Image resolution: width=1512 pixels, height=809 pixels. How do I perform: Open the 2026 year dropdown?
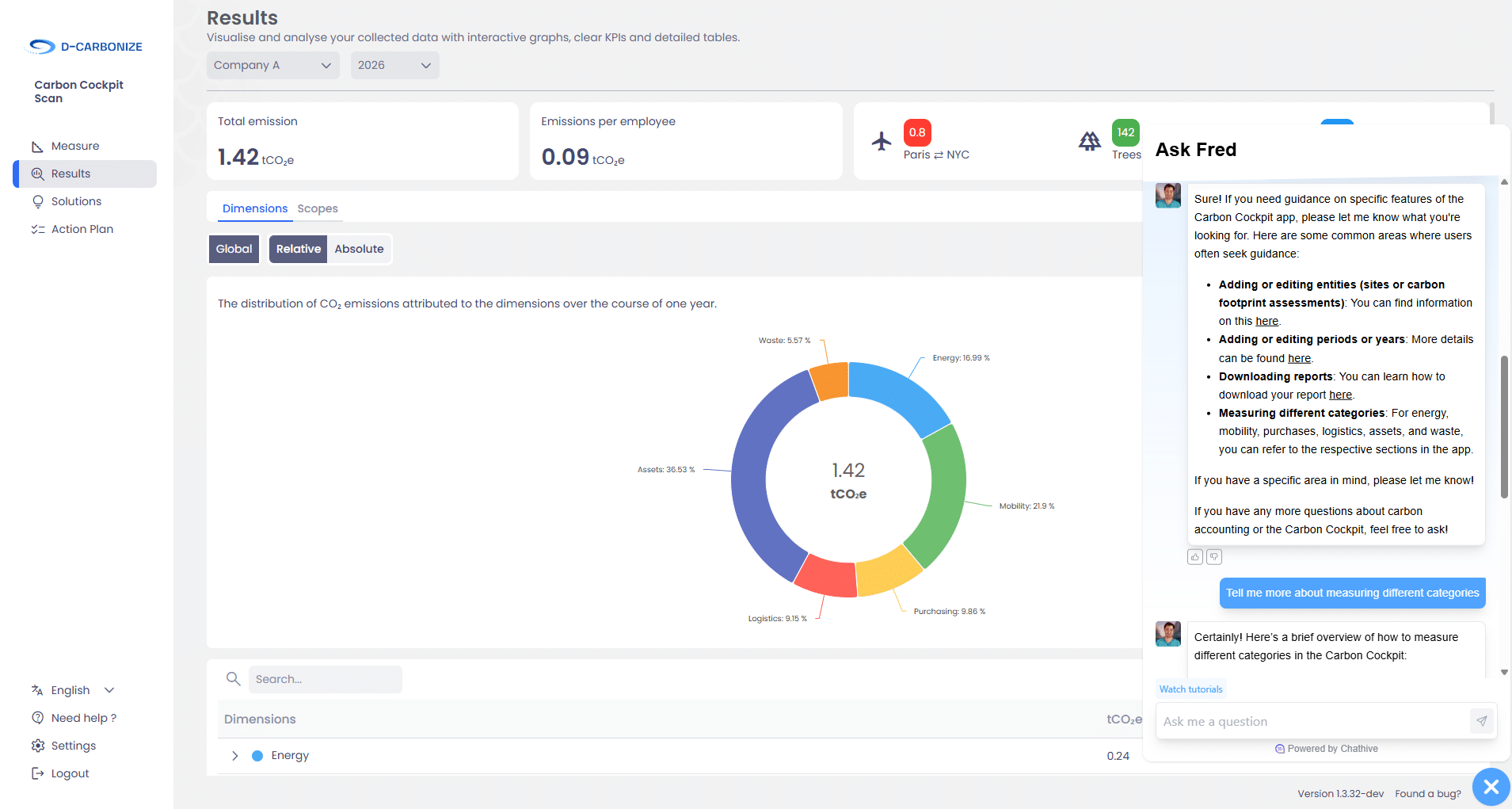[x=394, y=65]
